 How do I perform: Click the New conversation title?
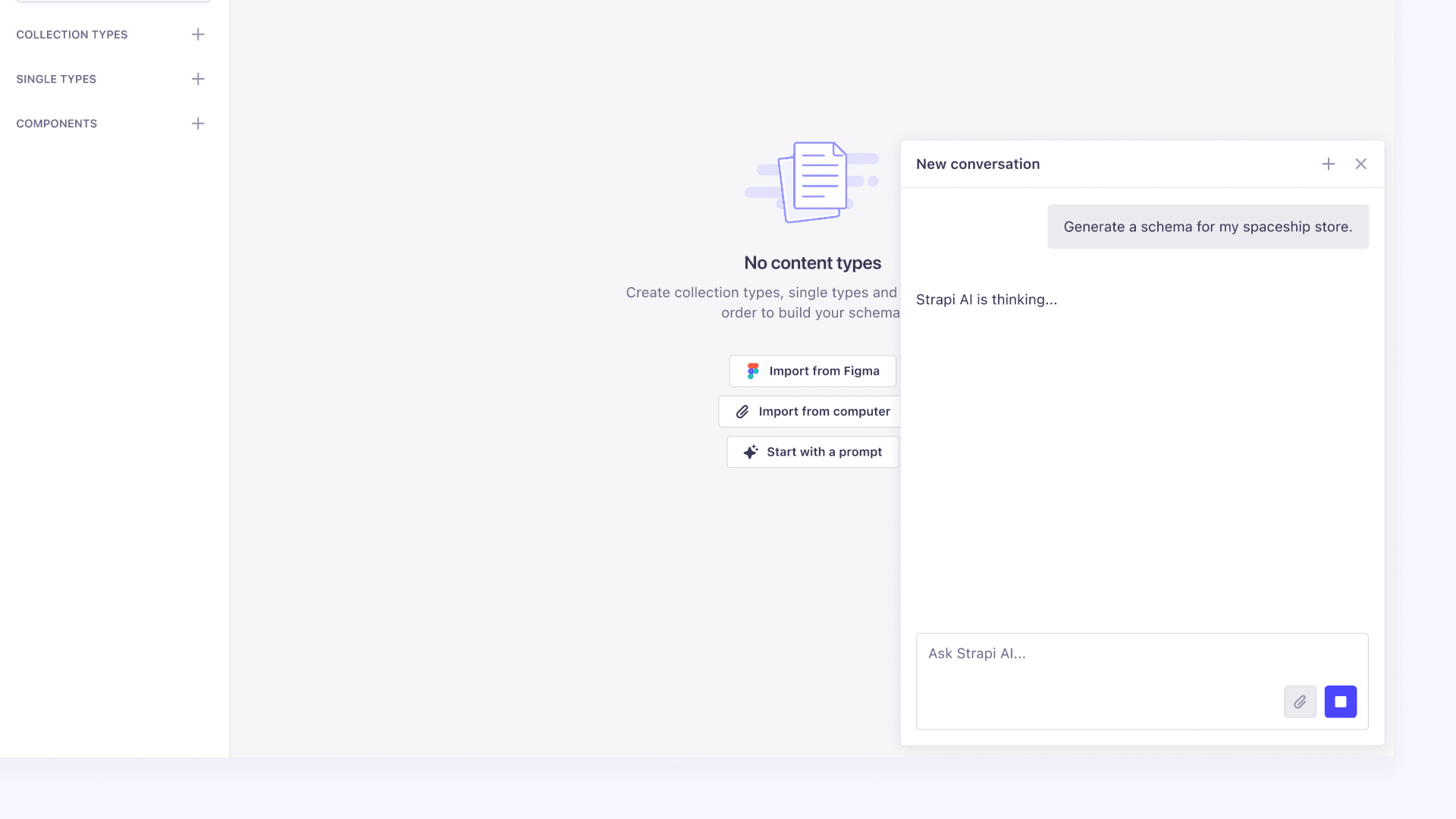click(x=977, y=165)
